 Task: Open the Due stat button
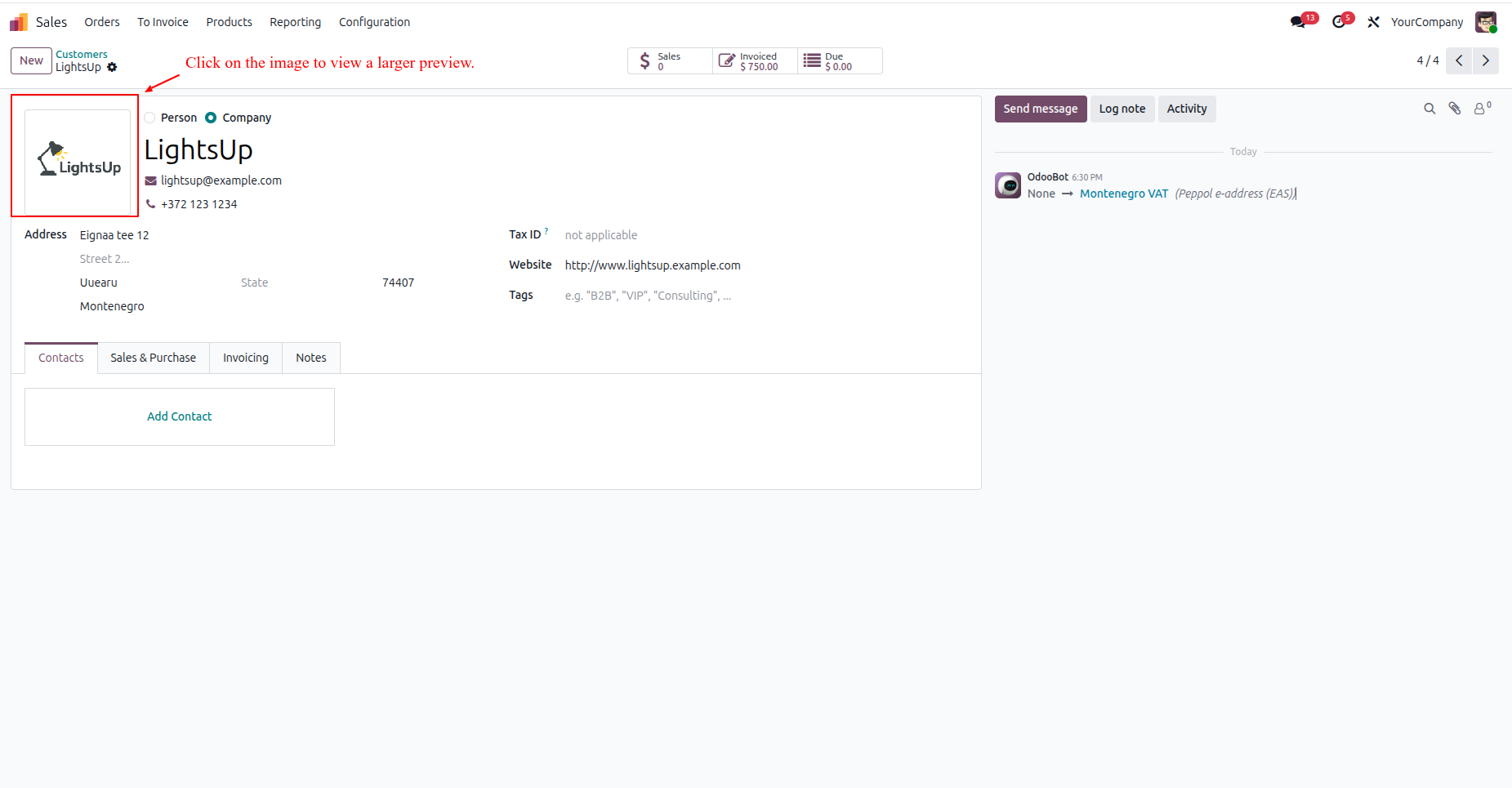click(840, 61)
